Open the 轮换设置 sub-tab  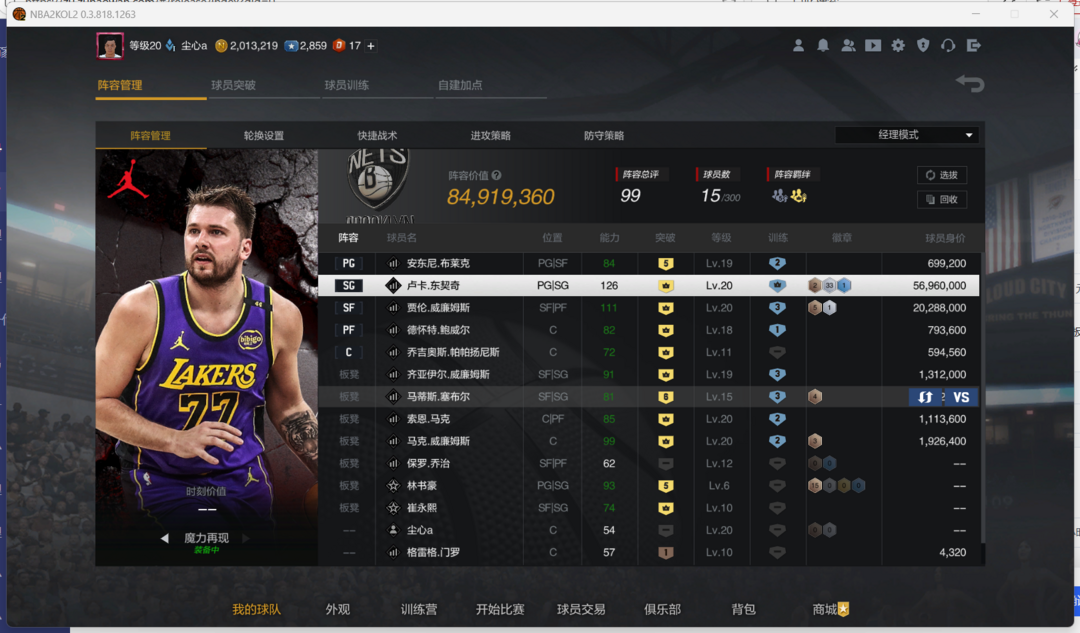pos(264,136)
